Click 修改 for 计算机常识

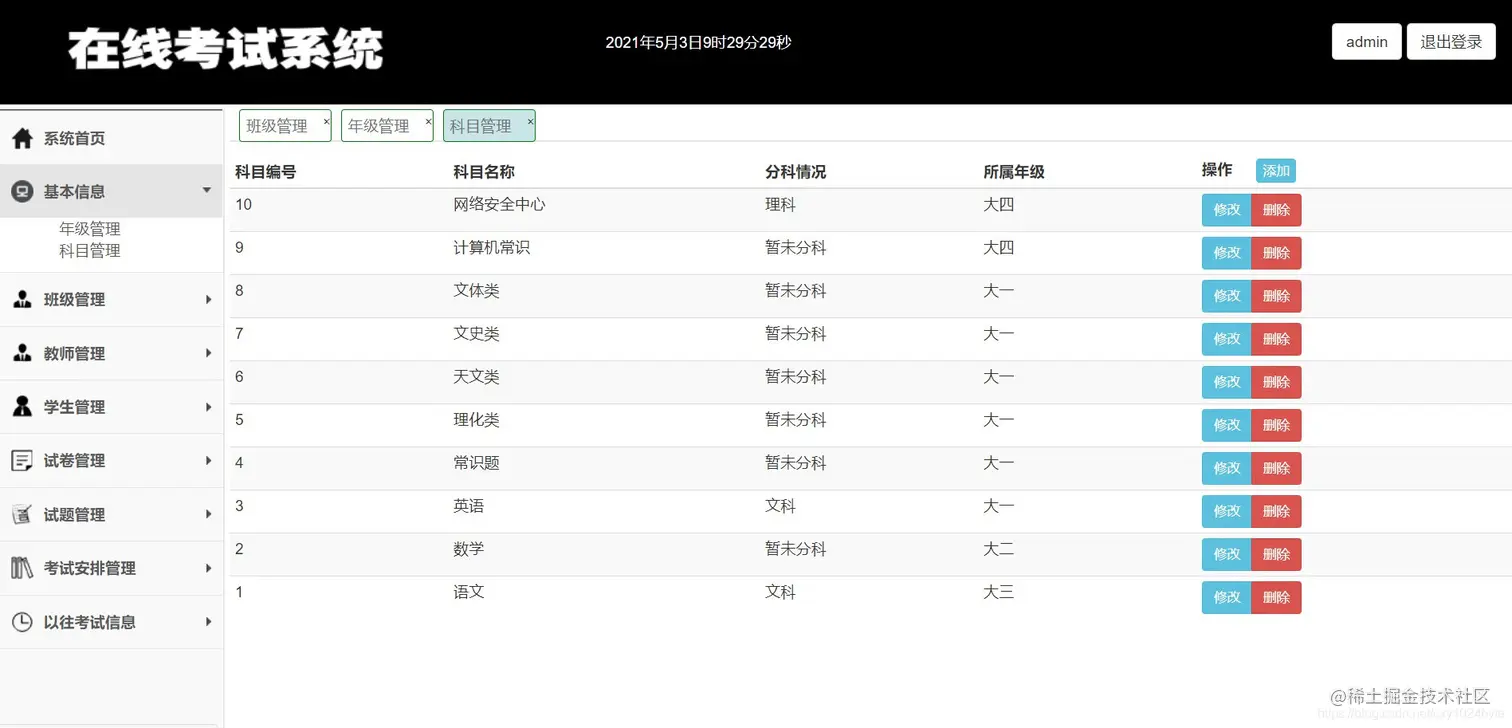[x=1227, y=253]
